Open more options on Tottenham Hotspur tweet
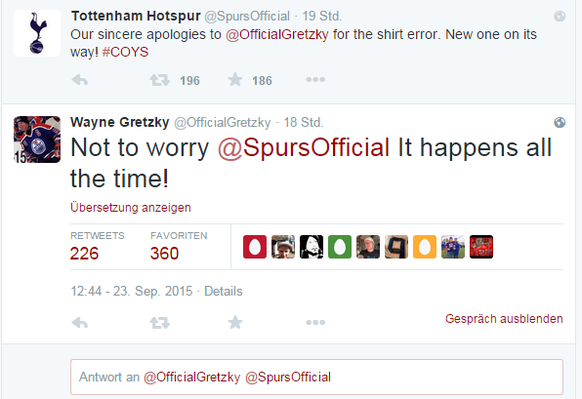 [x=315, y=79]
